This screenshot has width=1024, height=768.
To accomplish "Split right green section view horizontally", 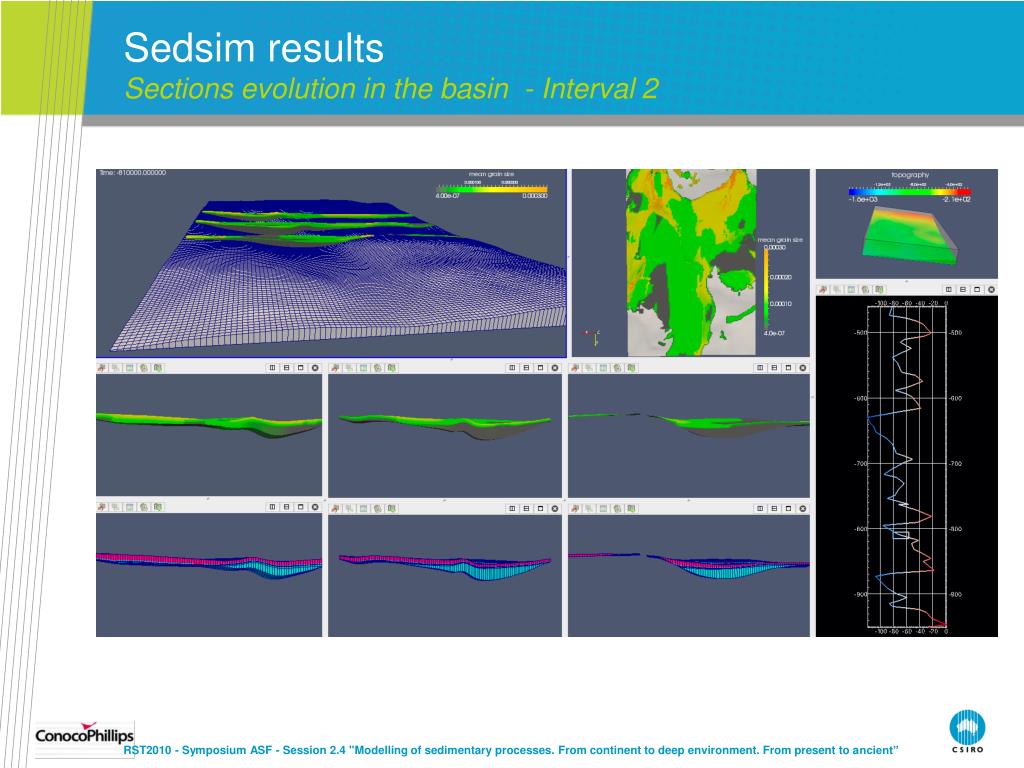I will (x=760, y=368).
